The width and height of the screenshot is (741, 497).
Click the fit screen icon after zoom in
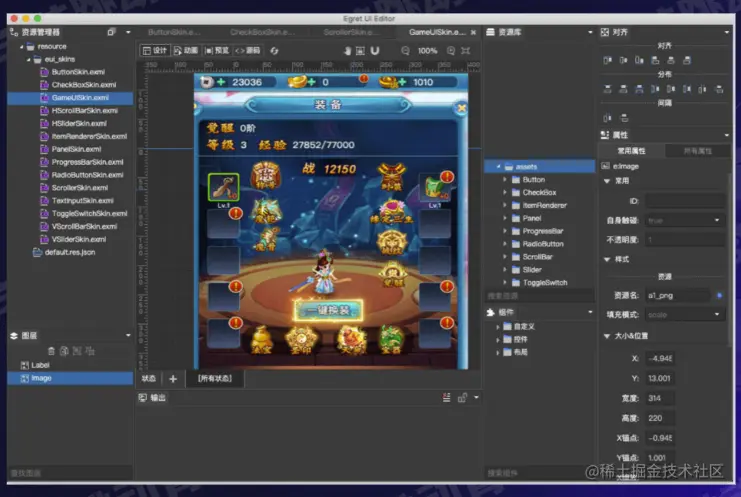coord(465,51)
